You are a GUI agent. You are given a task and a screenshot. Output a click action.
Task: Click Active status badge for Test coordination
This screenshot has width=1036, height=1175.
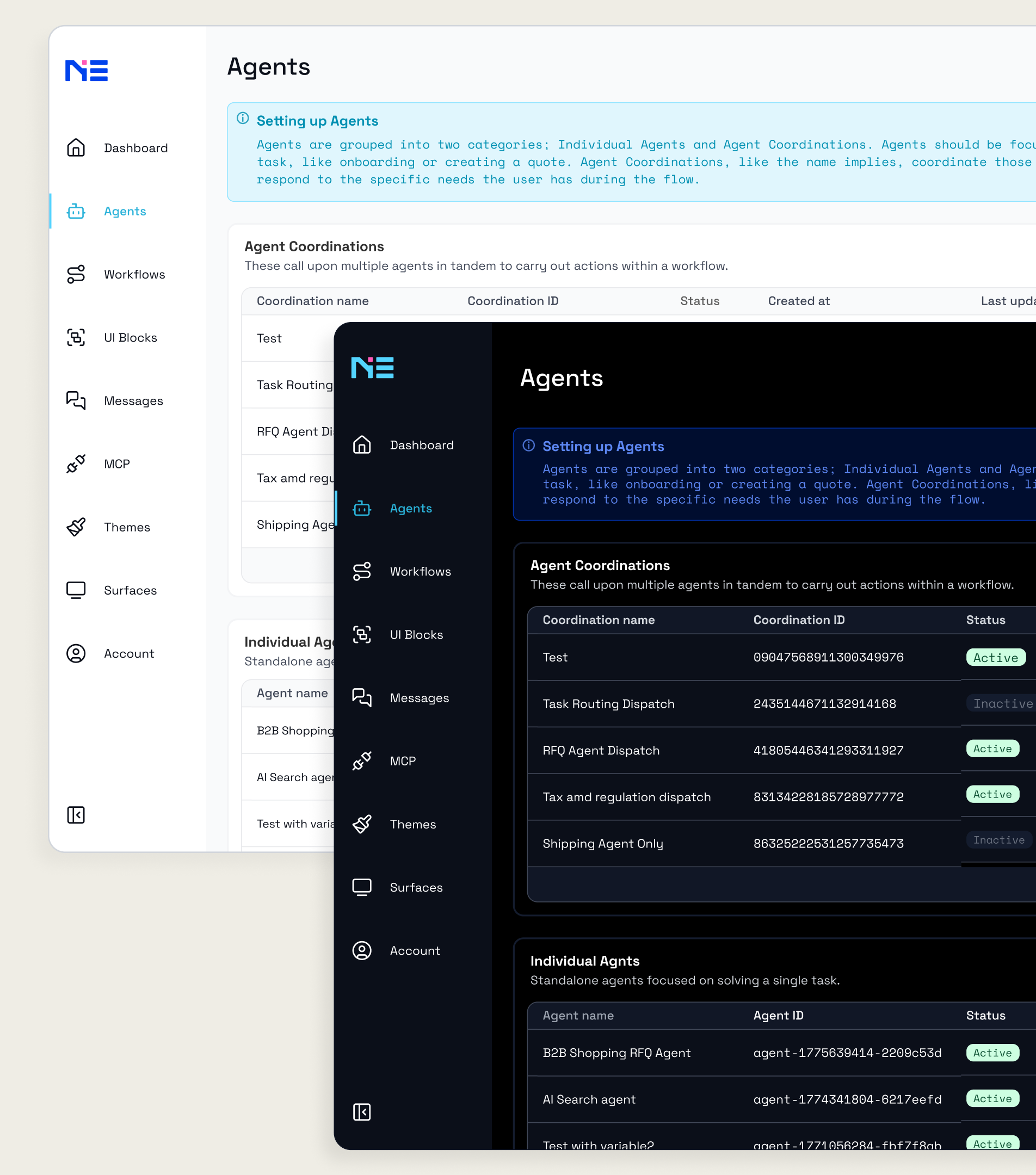tap(996, 658)
